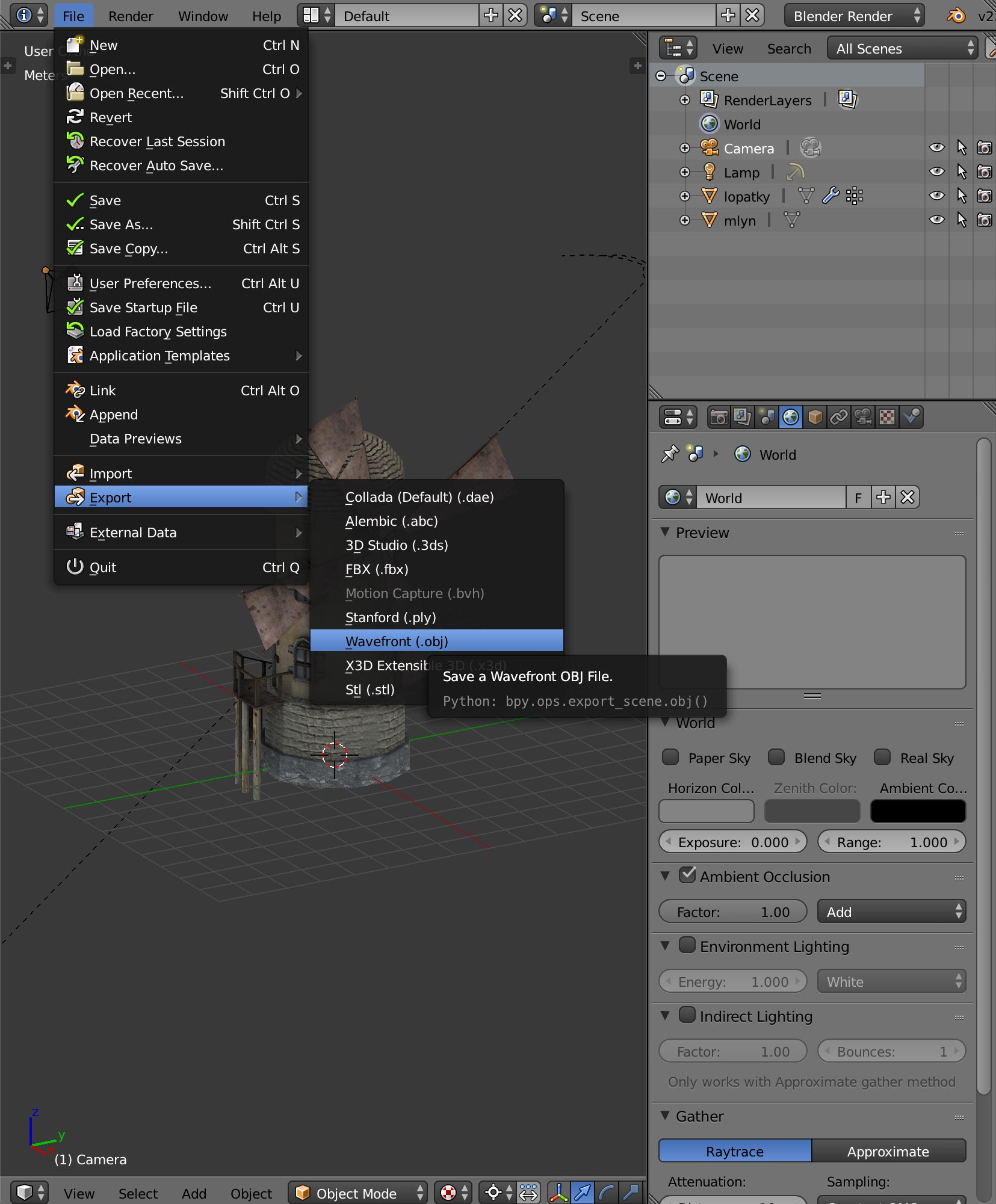Switch gather method to Approximate

point(888,1151)
